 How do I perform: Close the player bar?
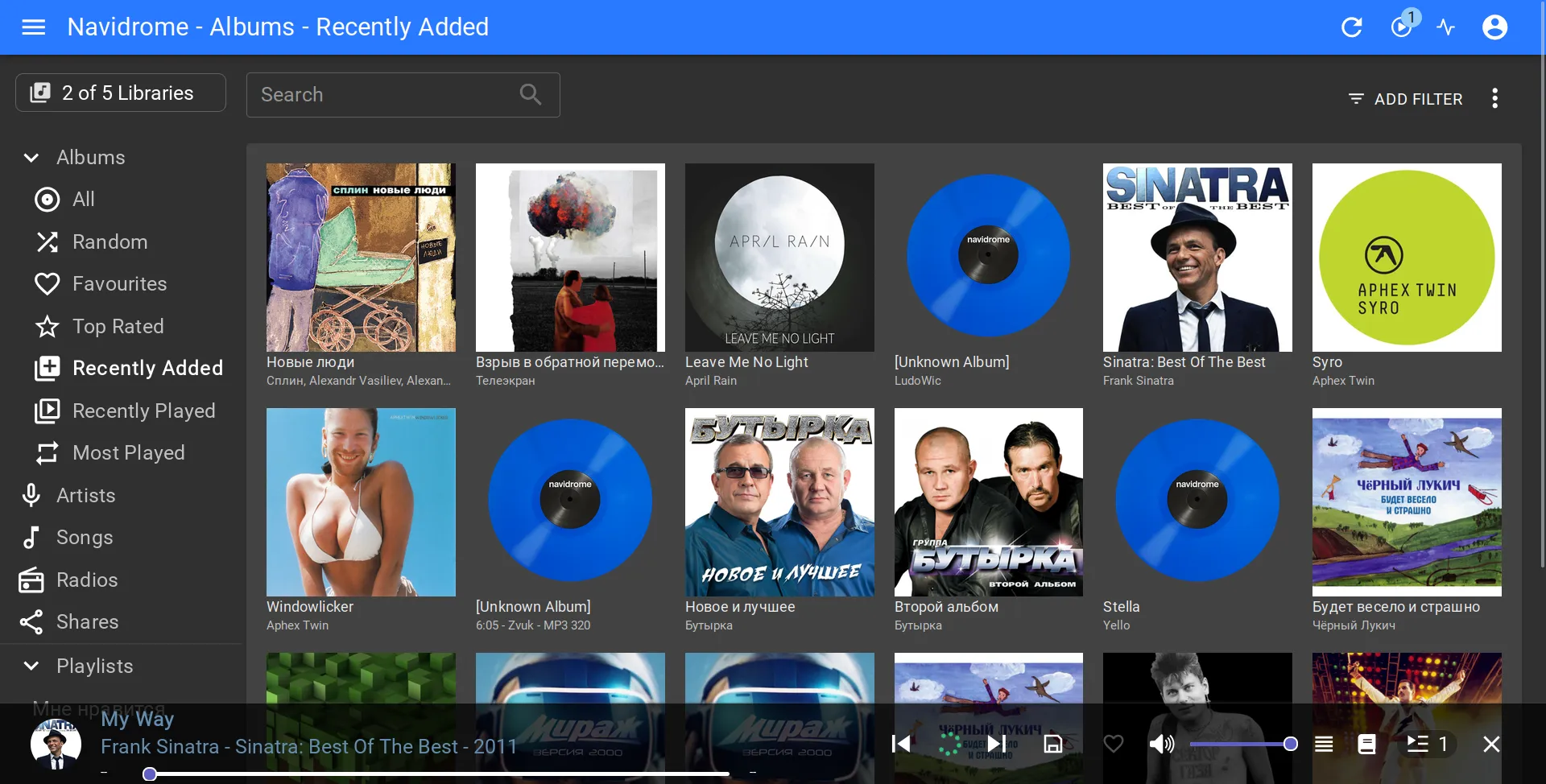1491,744
